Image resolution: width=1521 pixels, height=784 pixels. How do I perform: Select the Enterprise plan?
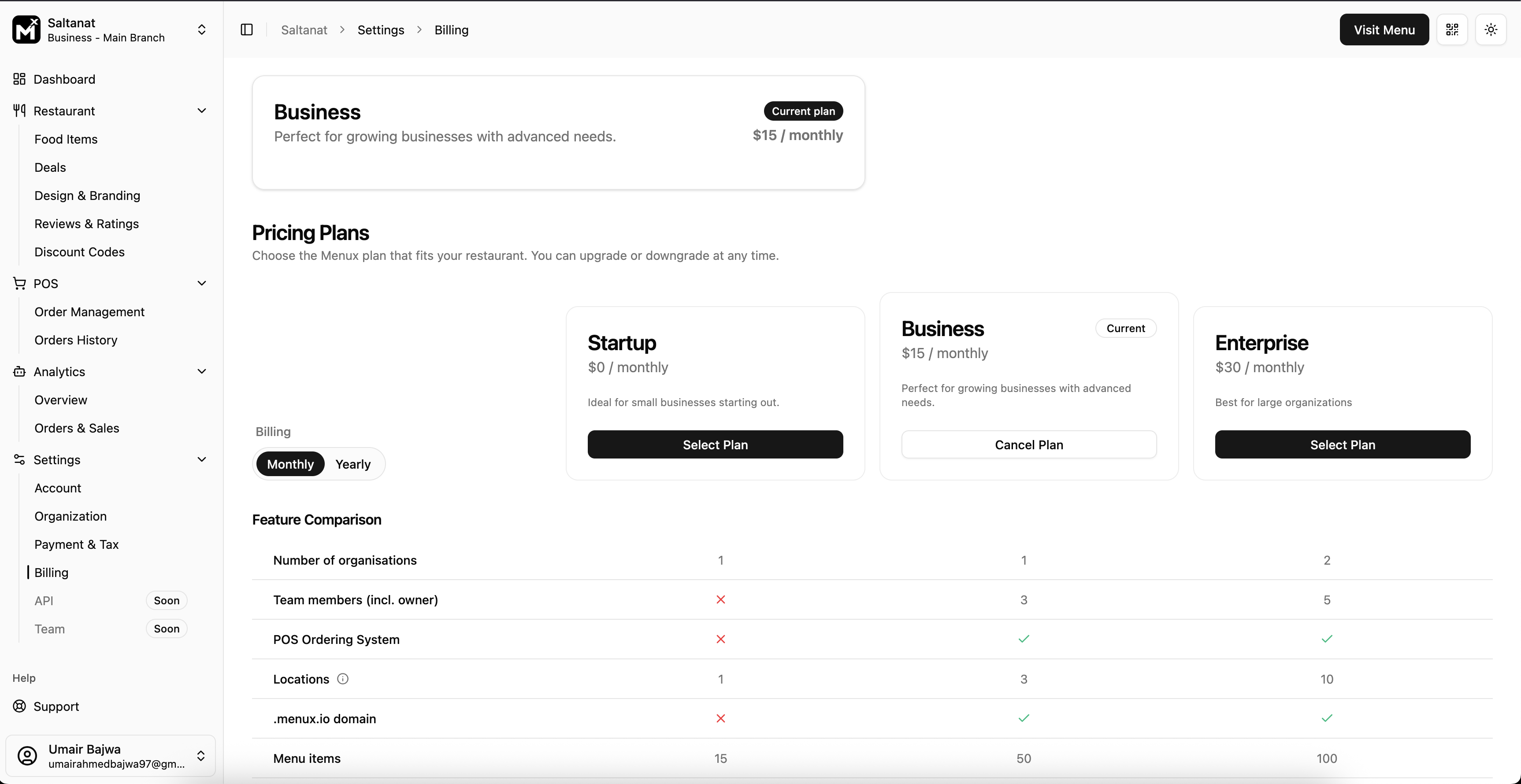click(1342, 444)
